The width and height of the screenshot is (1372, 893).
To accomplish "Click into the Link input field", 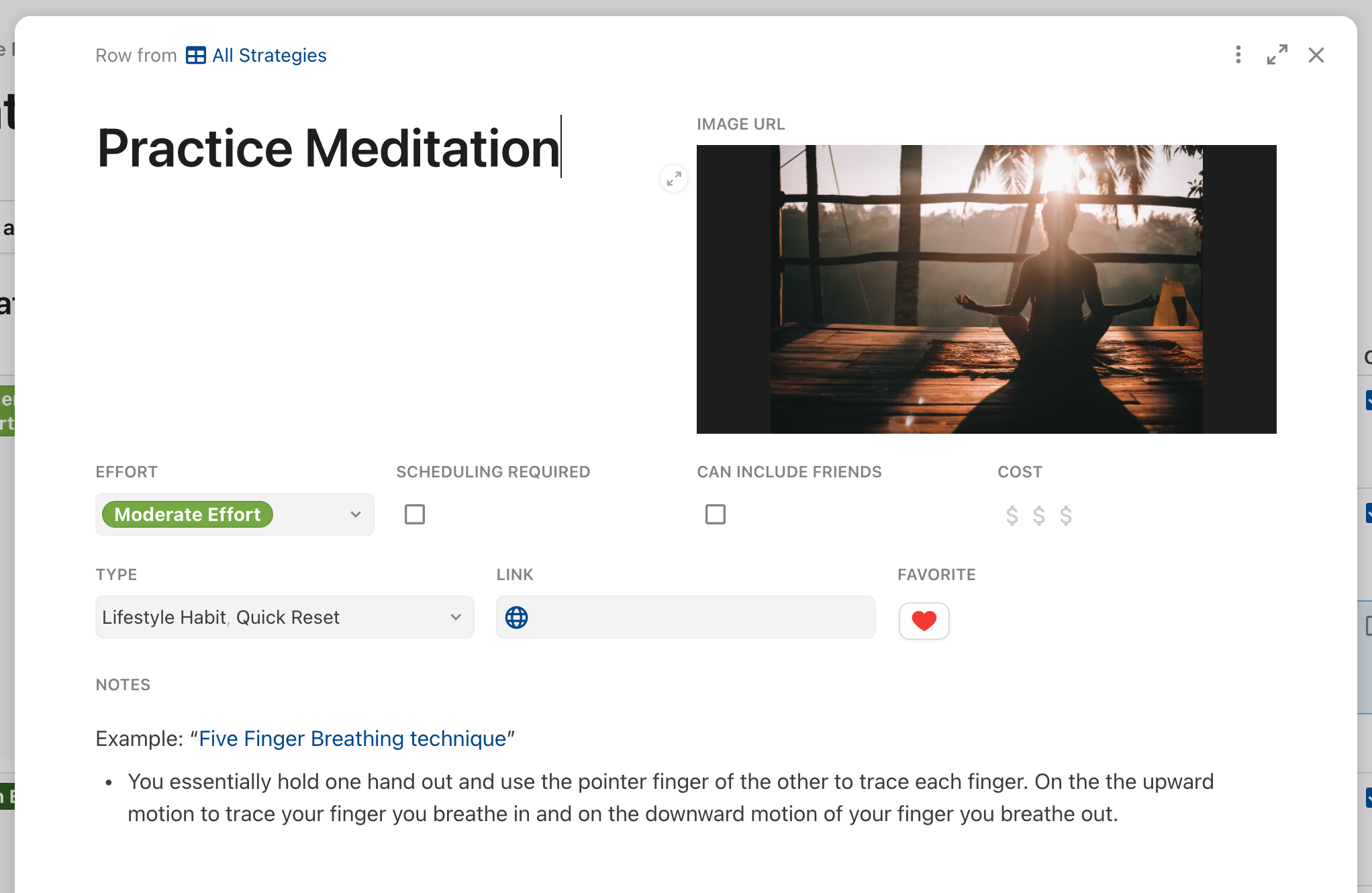I will click(x=698, y=618).
